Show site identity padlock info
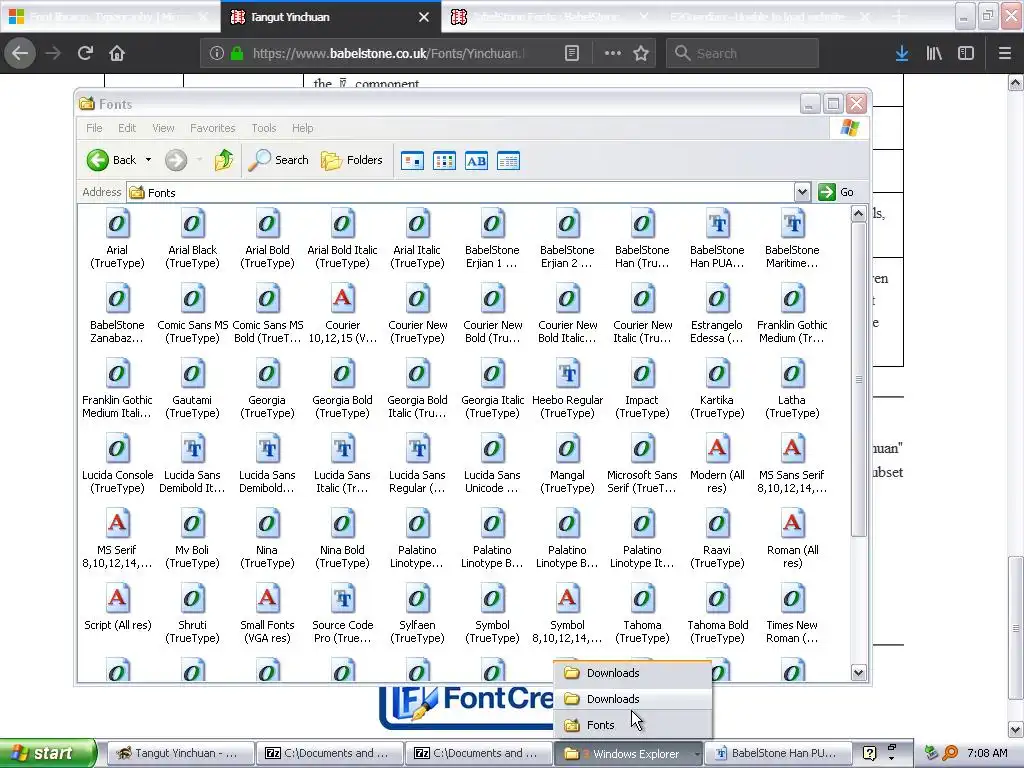This screenshot has height=768, width=1024. (x=237, y=53)
